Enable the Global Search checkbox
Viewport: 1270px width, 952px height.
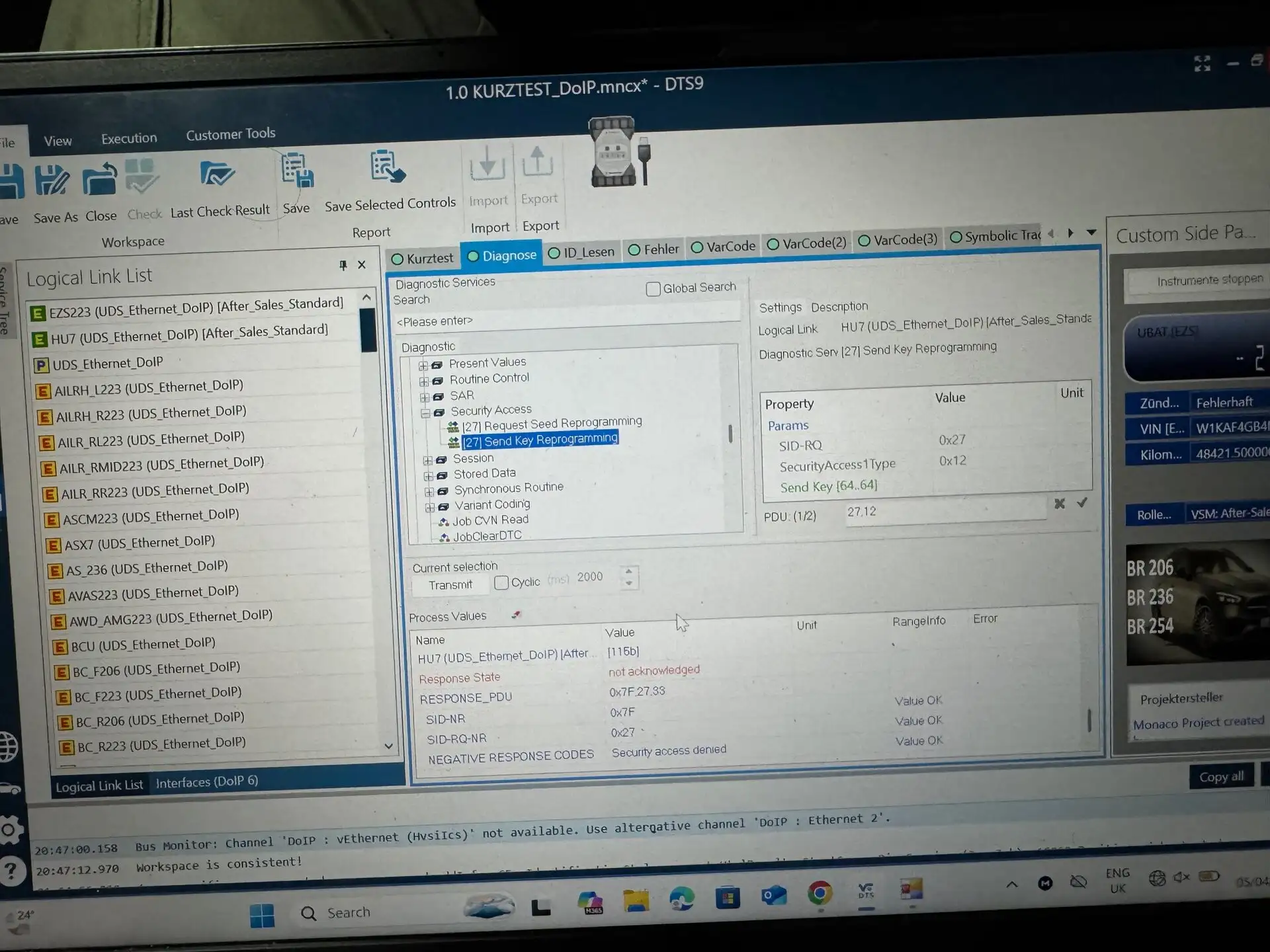653,289
